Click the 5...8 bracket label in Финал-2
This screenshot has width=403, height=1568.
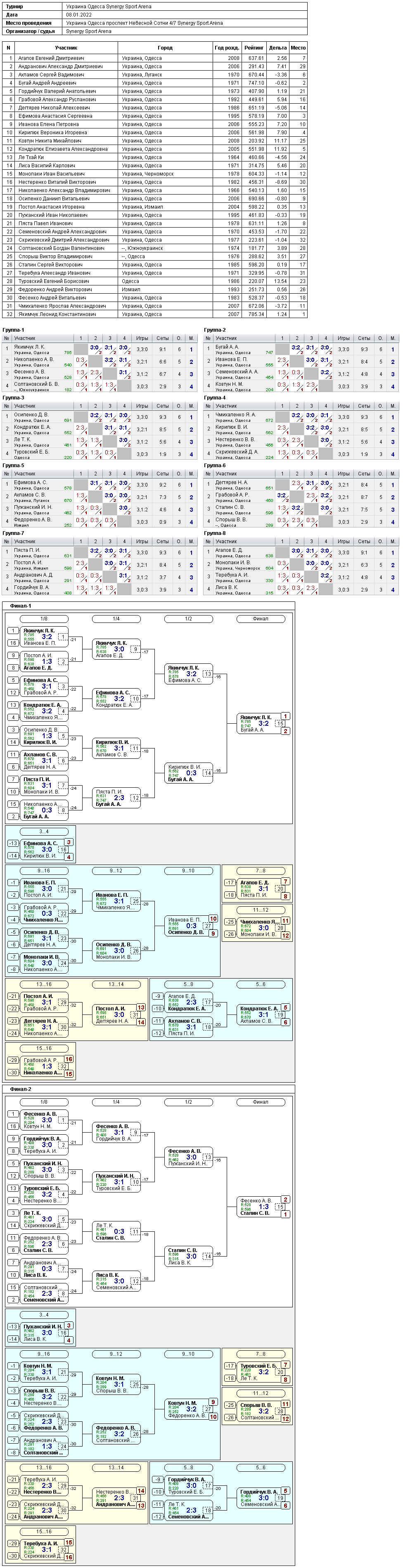pos(188,1468)
